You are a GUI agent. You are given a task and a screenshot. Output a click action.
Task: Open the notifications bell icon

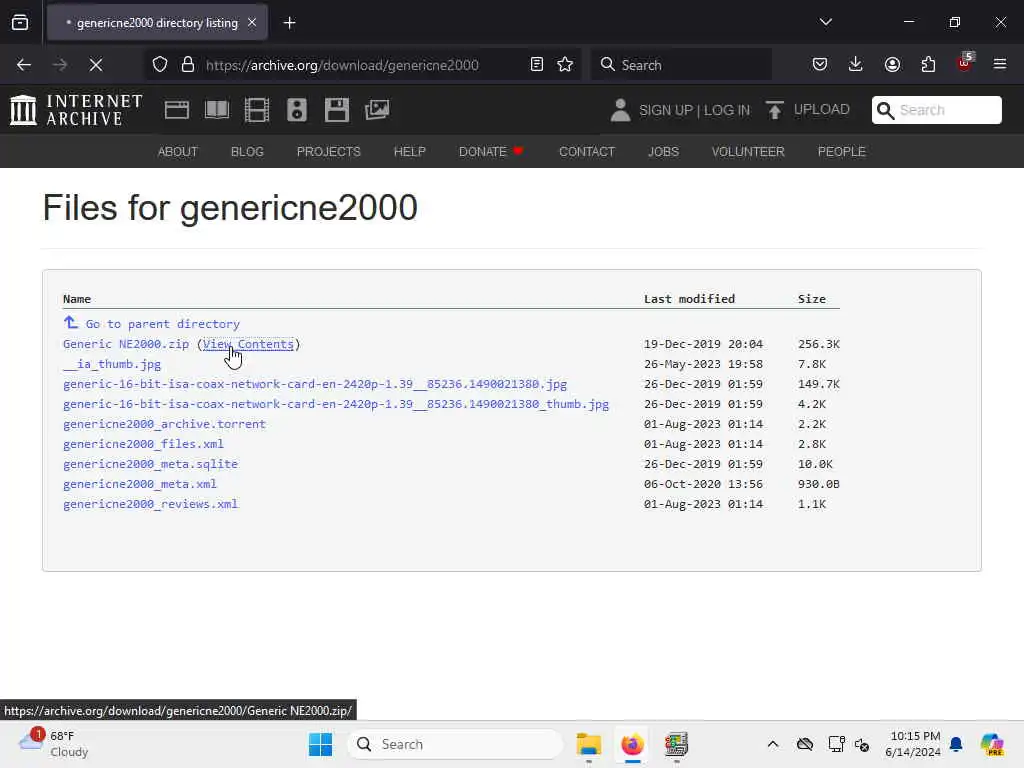click(956, 744)
